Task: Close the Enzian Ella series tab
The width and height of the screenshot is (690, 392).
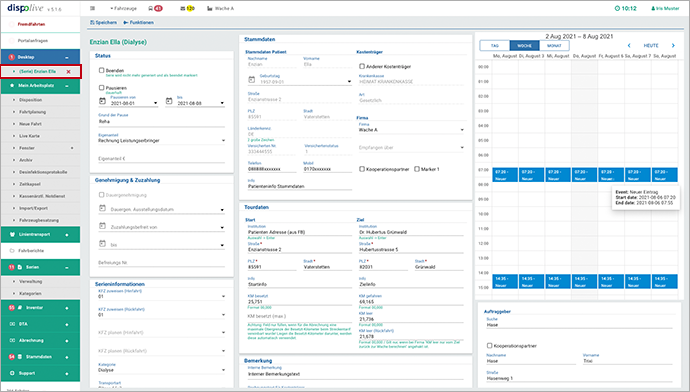Action: pos(68,72)
